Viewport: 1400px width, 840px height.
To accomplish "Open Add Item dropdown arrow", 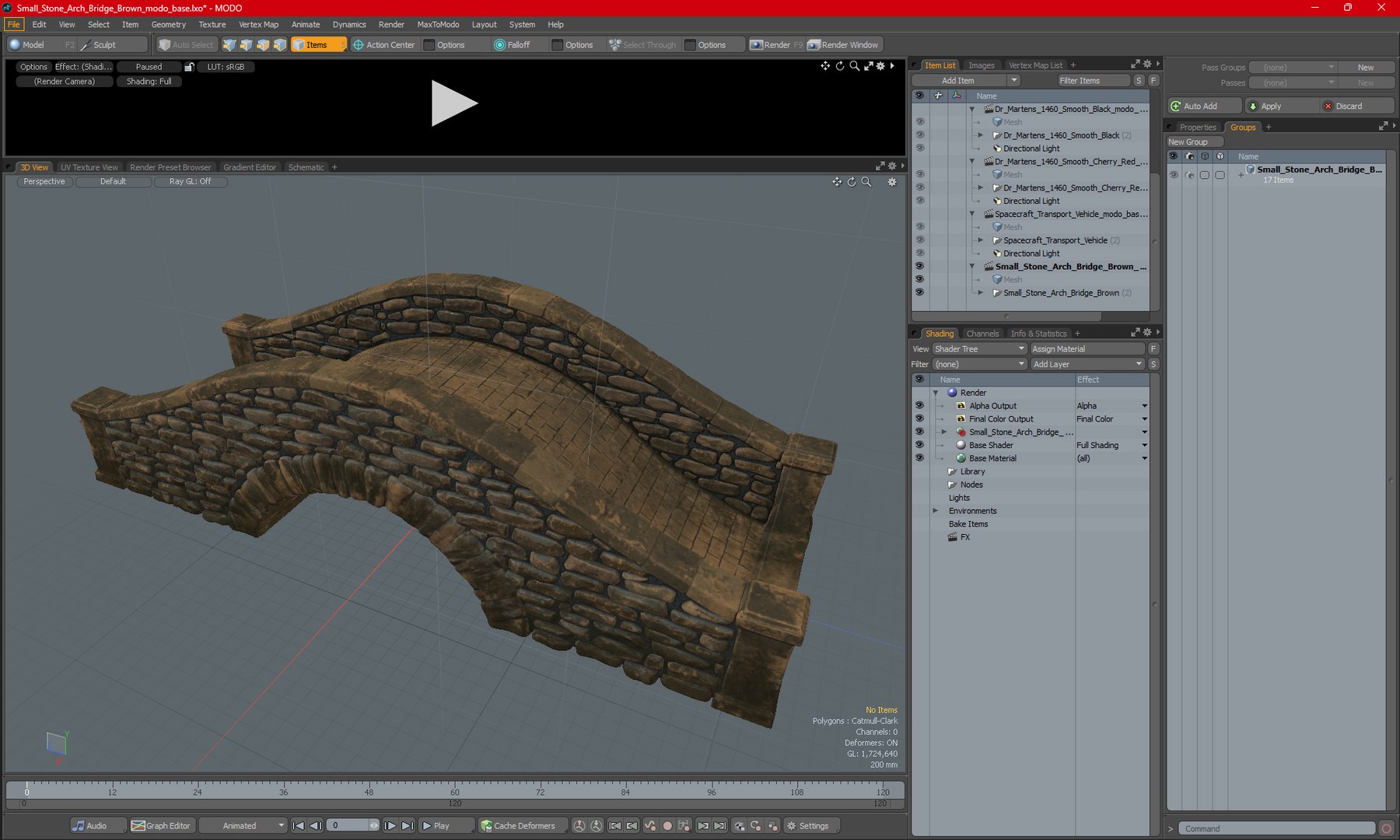I will point(1013,80).
